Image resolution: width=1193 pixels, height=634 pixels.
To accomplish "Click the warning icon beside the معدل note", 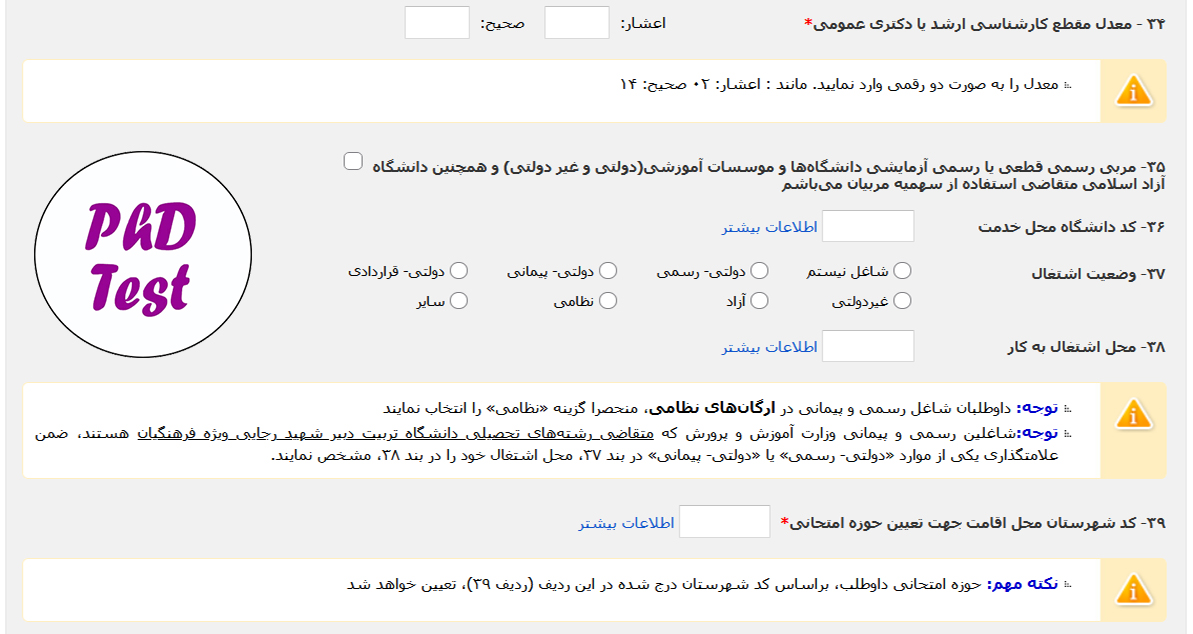I will (1133, 91).
